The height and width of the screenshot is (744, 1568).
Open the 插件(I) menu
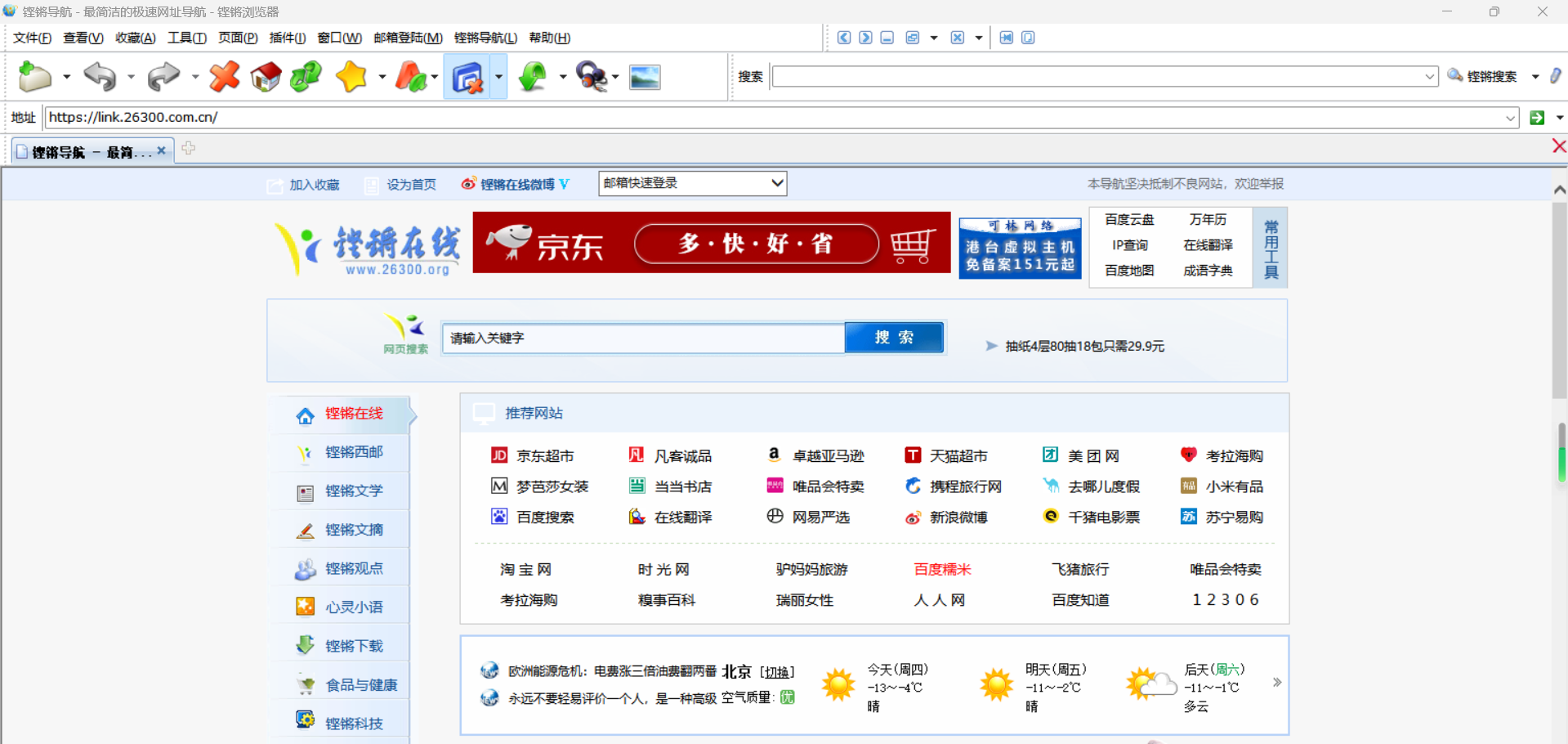tap(288, 38)
